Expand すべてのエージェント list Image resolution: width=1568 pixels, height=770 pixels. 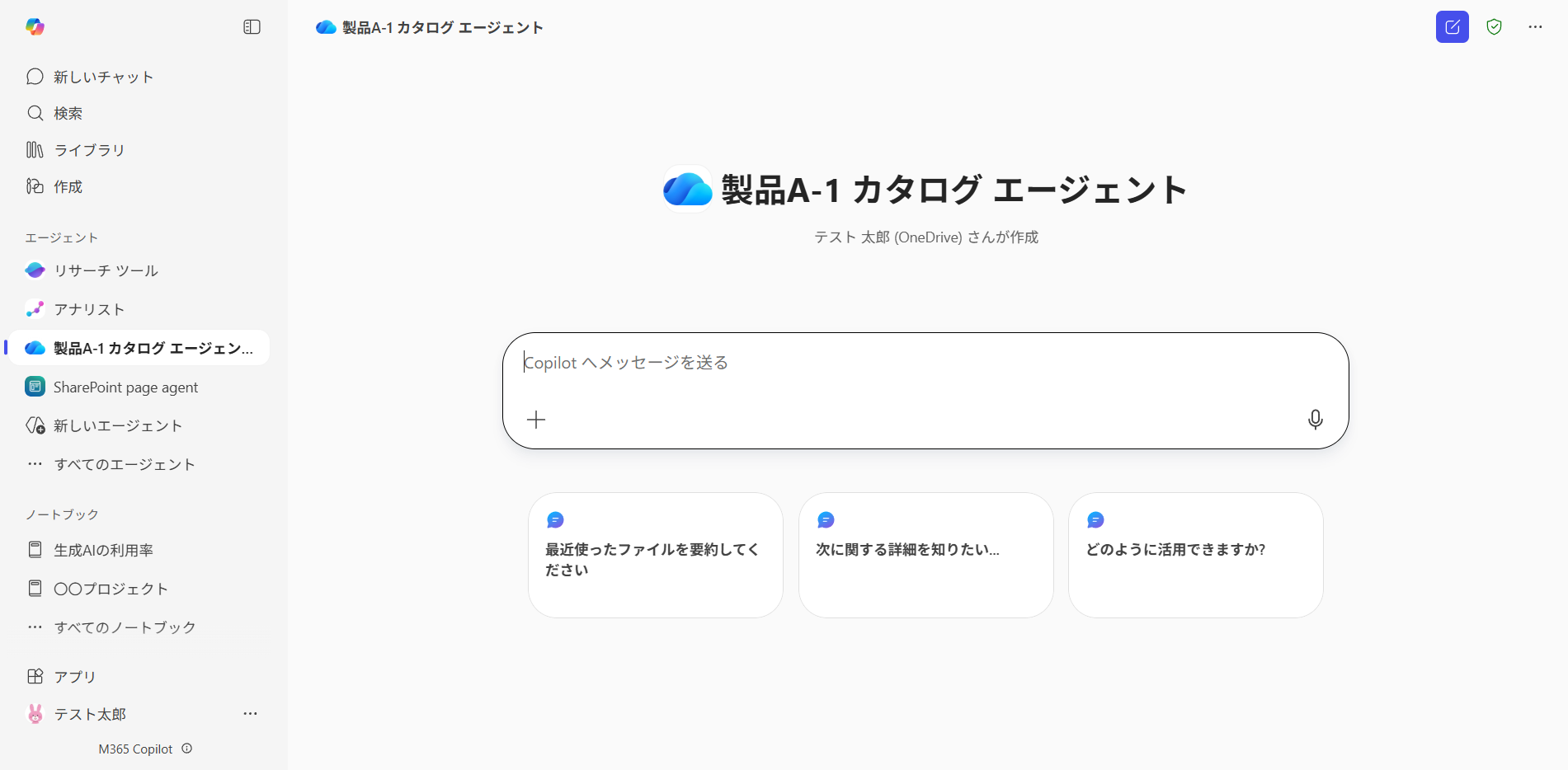pyautogui.click(x=124, y=465)
